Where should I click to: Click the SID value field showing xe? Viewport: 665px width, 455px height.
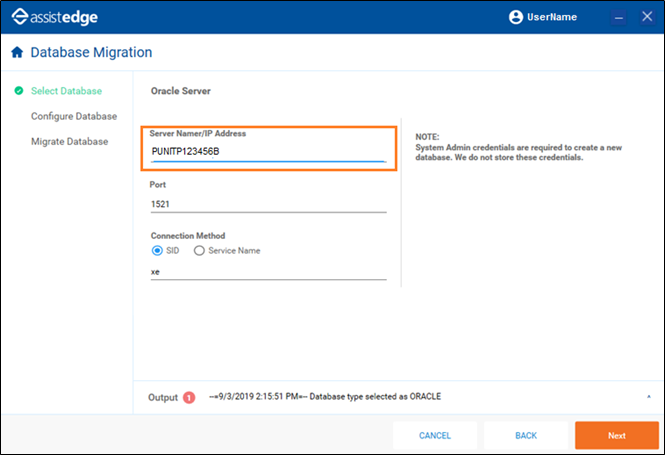pyautogui.click(x=268, y=272)
